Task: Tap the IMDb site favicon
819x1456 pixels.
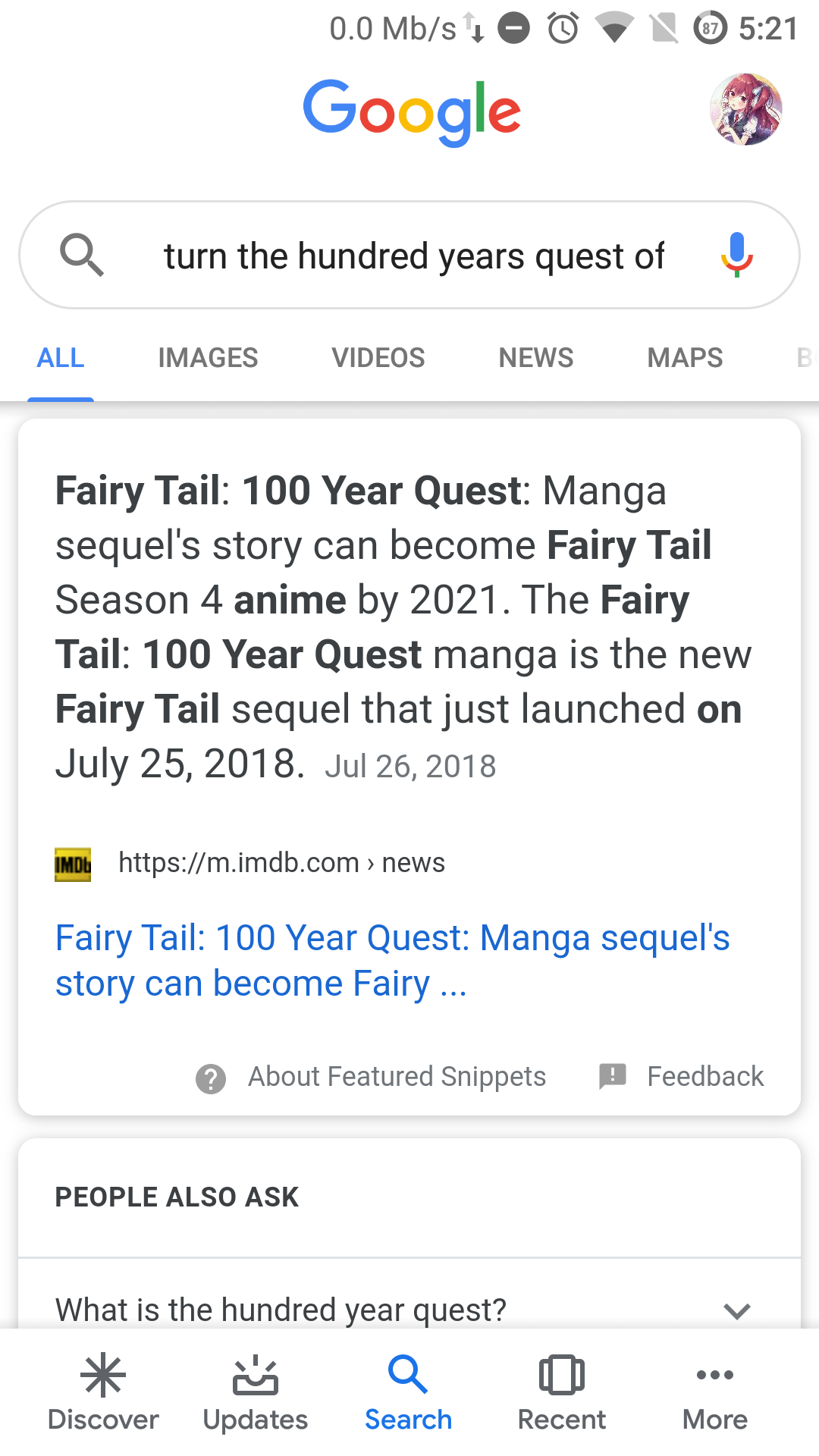Action: (73, 864)
